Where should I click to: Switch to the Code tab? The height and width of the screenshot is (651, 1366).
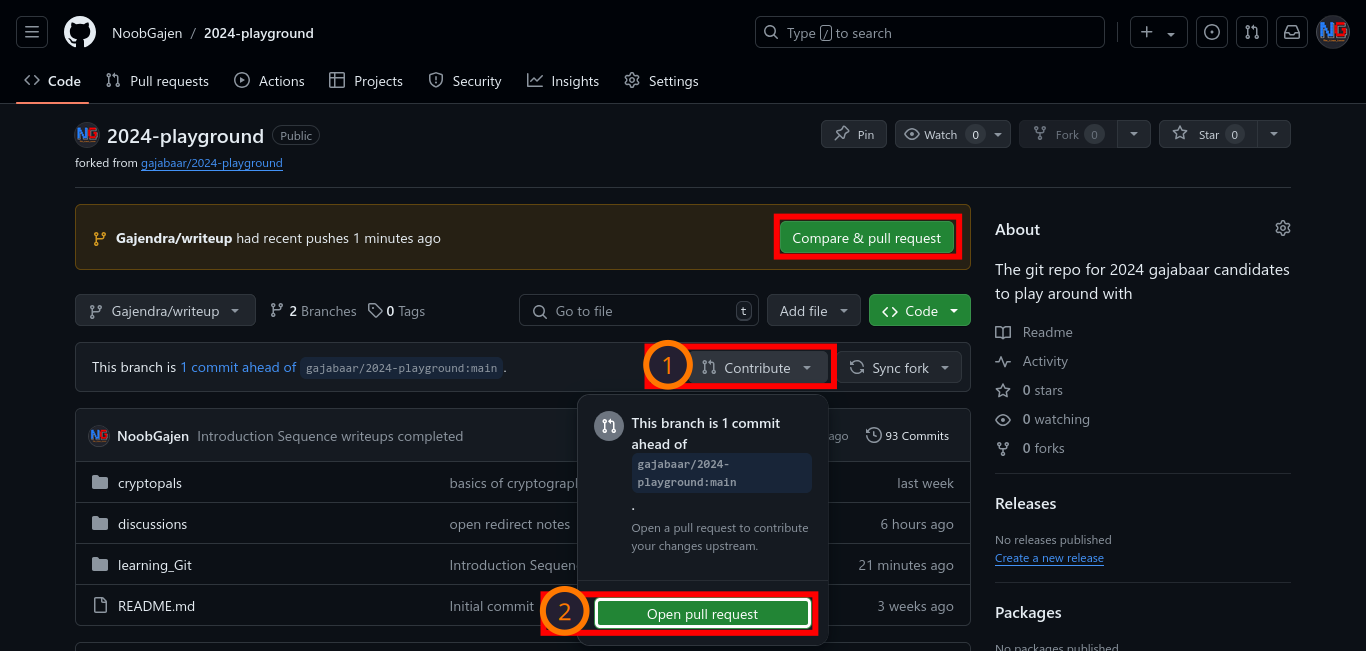point(52,81)
